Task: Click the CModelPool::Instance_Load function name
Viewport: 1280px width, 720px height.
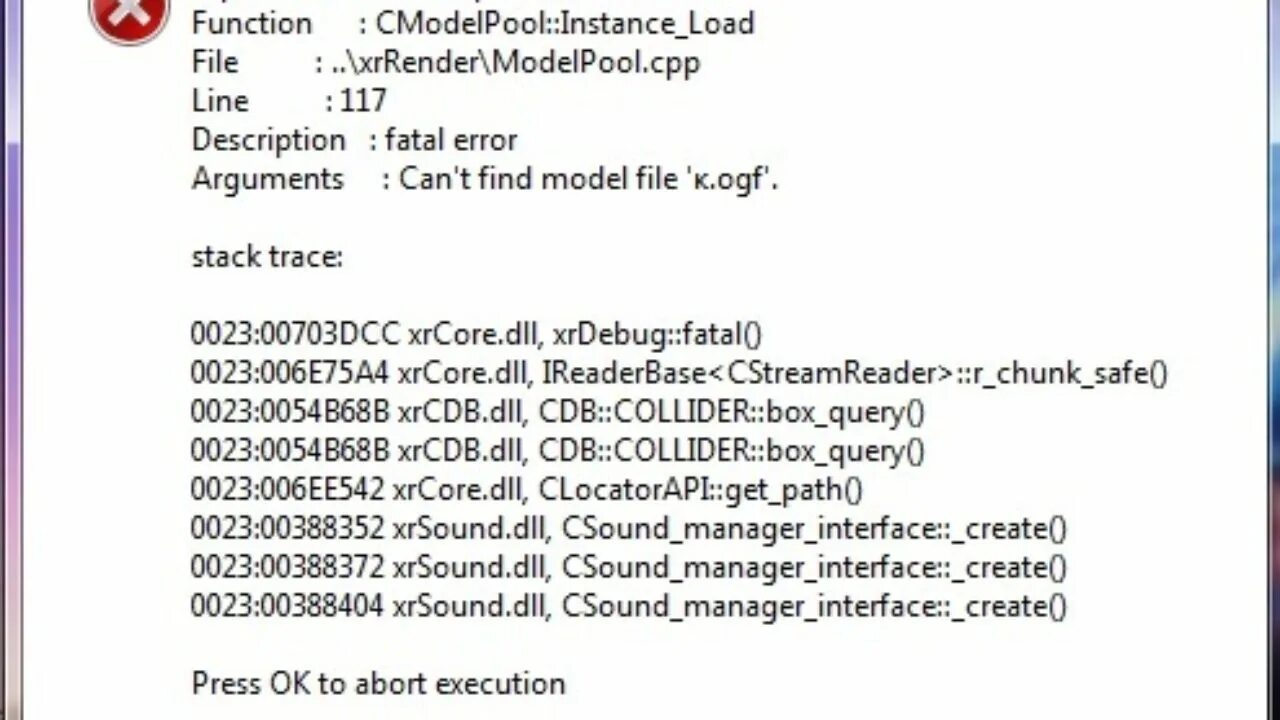Action: (565, 23)
